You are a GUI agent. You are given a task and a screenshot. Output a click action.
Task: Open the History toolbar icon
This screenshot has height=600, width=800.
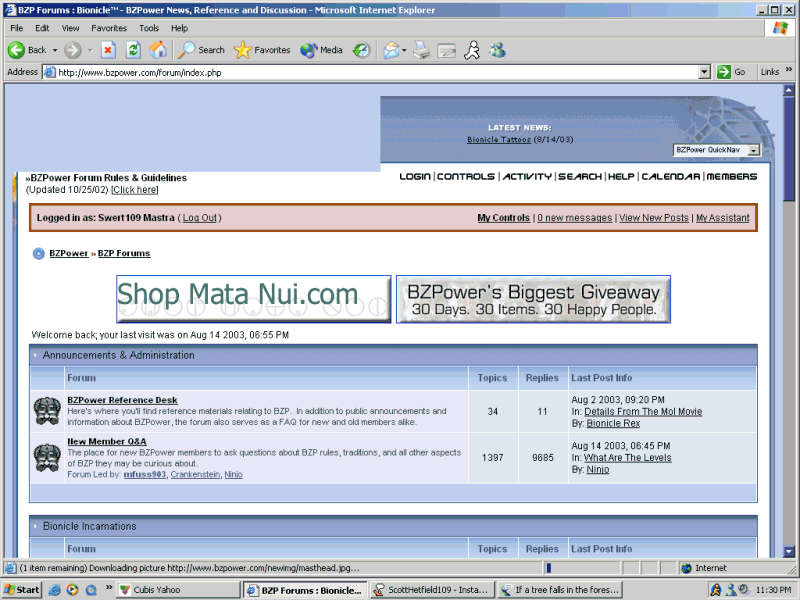(362, 50)
